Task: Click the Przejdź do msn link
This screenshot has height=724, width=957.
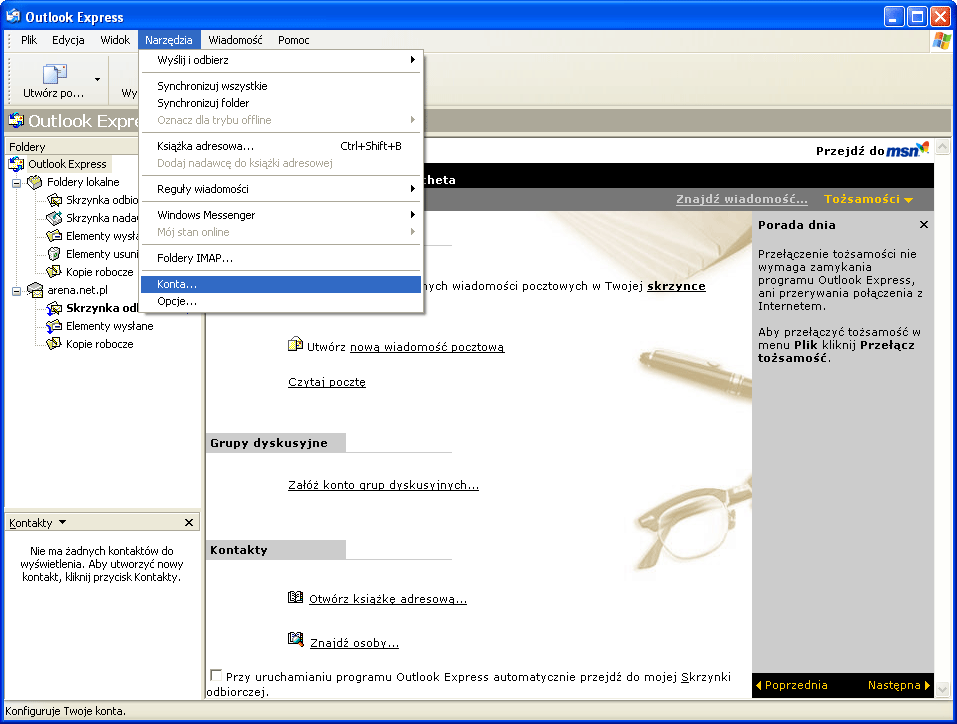Action: pyautogui.click(x=873, y=150)
